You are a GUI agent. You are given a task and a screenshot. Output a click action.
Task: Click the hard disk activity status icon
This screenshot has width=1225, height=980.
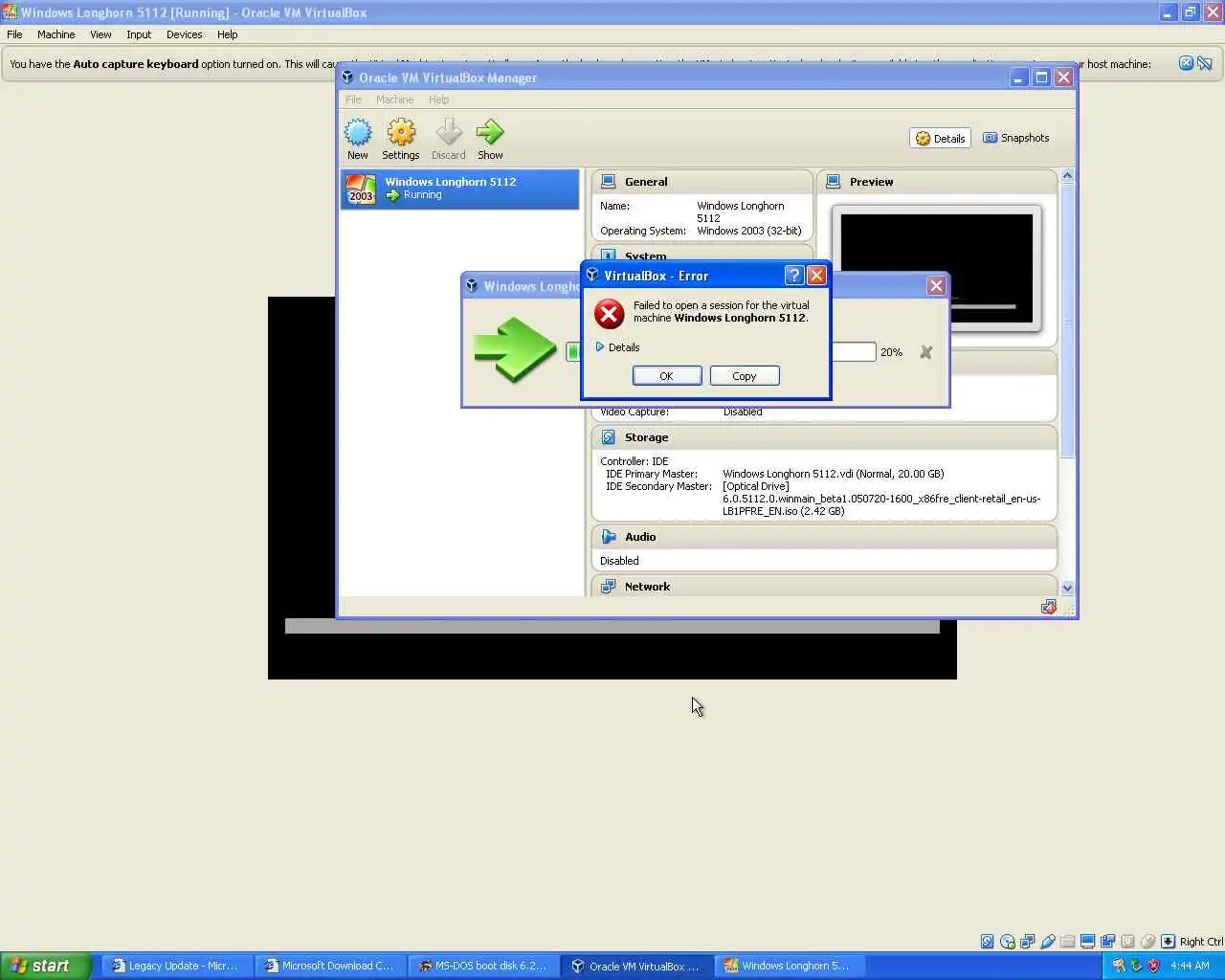tap(987, 942)
